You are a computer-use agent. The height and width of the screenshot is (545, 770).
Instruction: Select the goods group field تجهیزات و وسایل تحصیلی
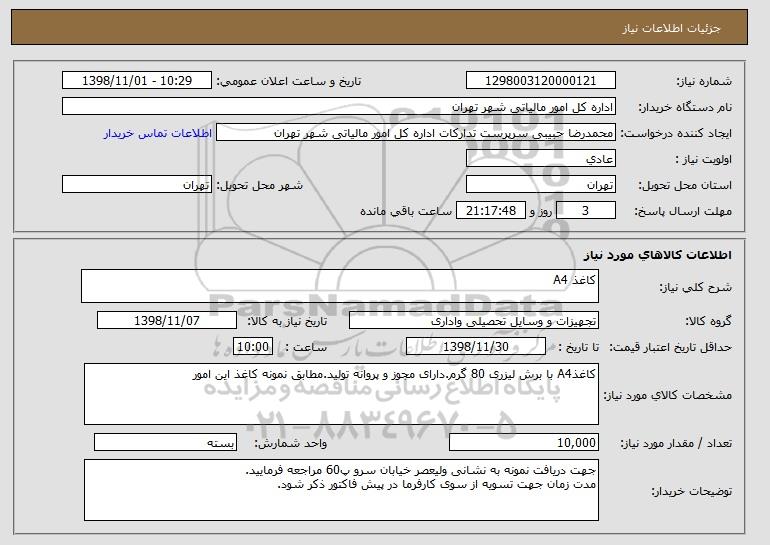tap(474, 321)
